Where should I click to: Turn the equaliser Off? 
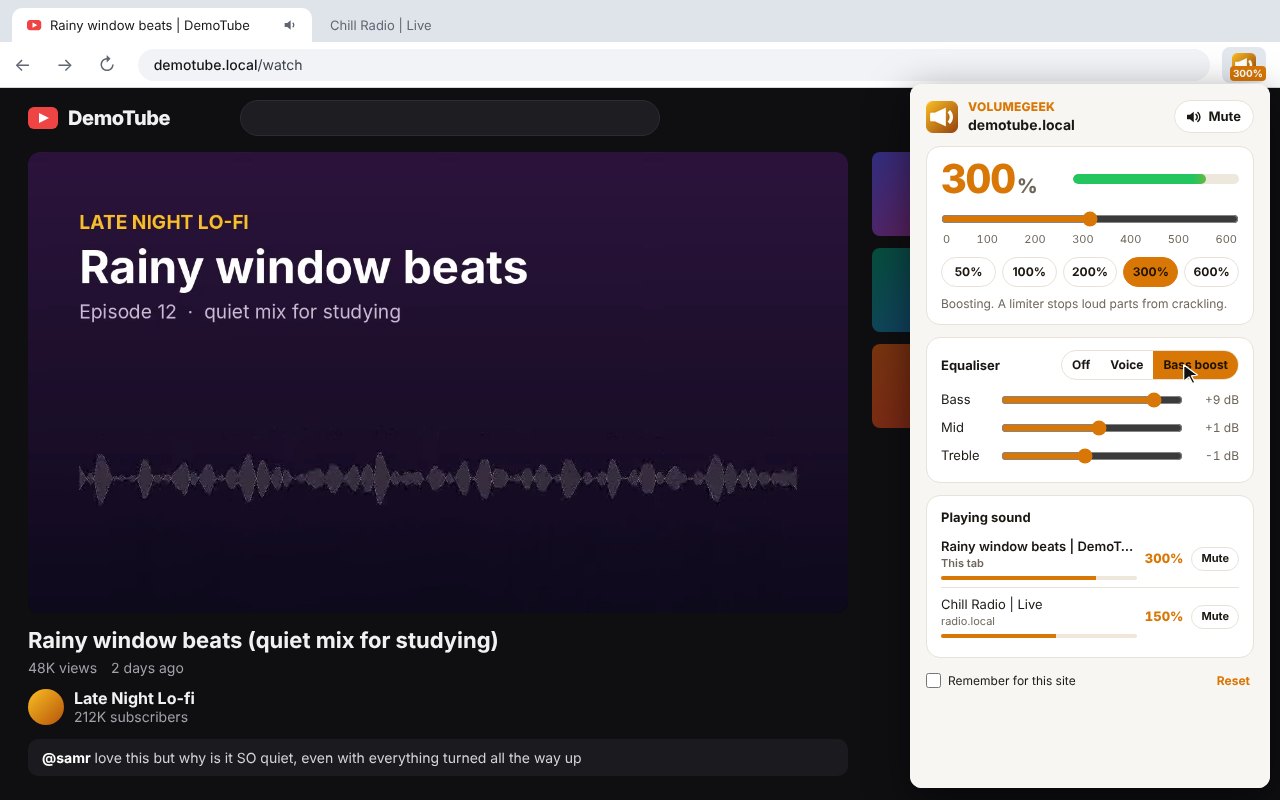click(x=1081, y=365)
